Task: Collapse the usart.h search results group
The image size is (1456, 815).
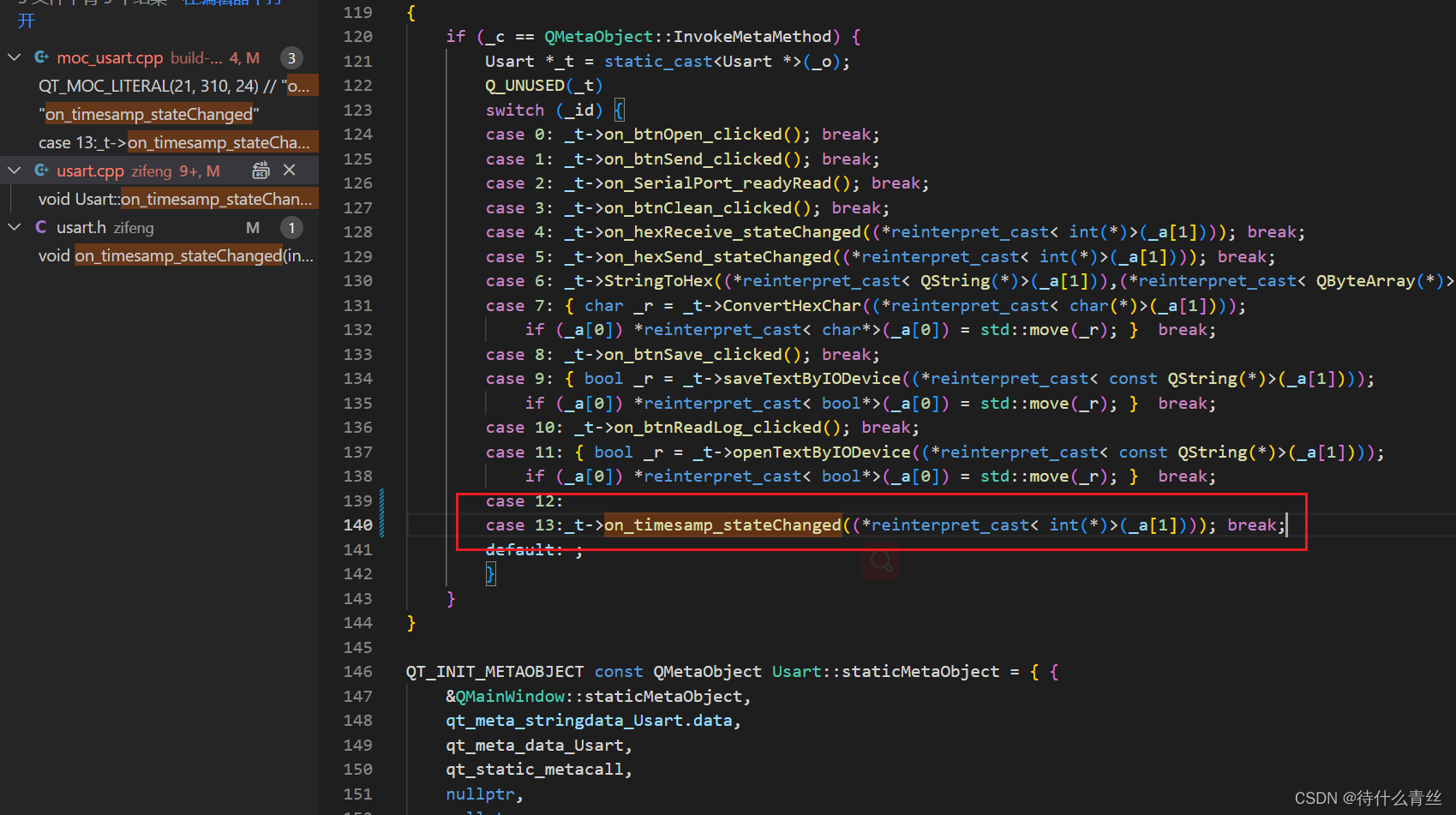Action: point(14,227)
